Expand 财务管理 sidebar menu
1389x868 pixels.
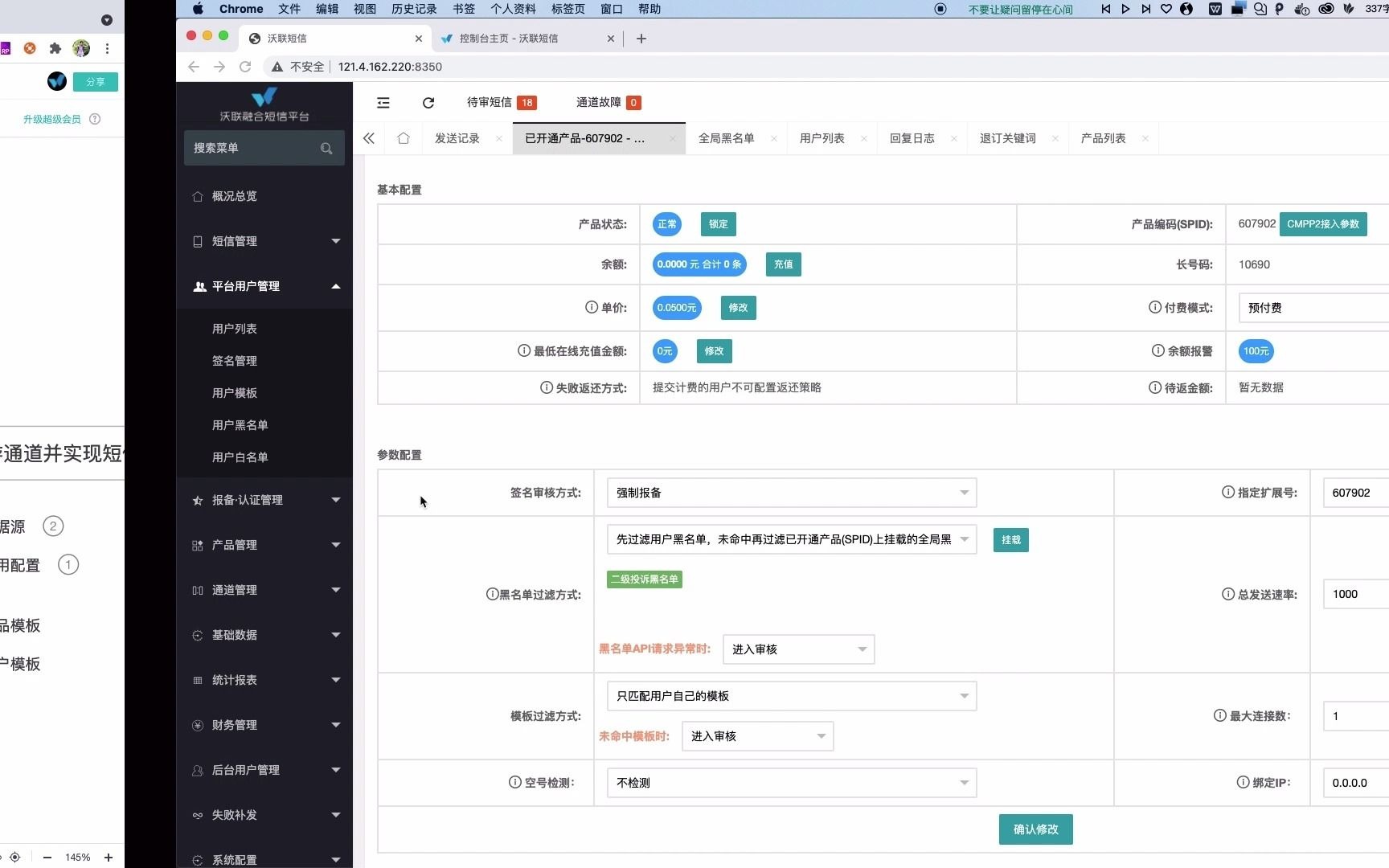tap(264, 725)
